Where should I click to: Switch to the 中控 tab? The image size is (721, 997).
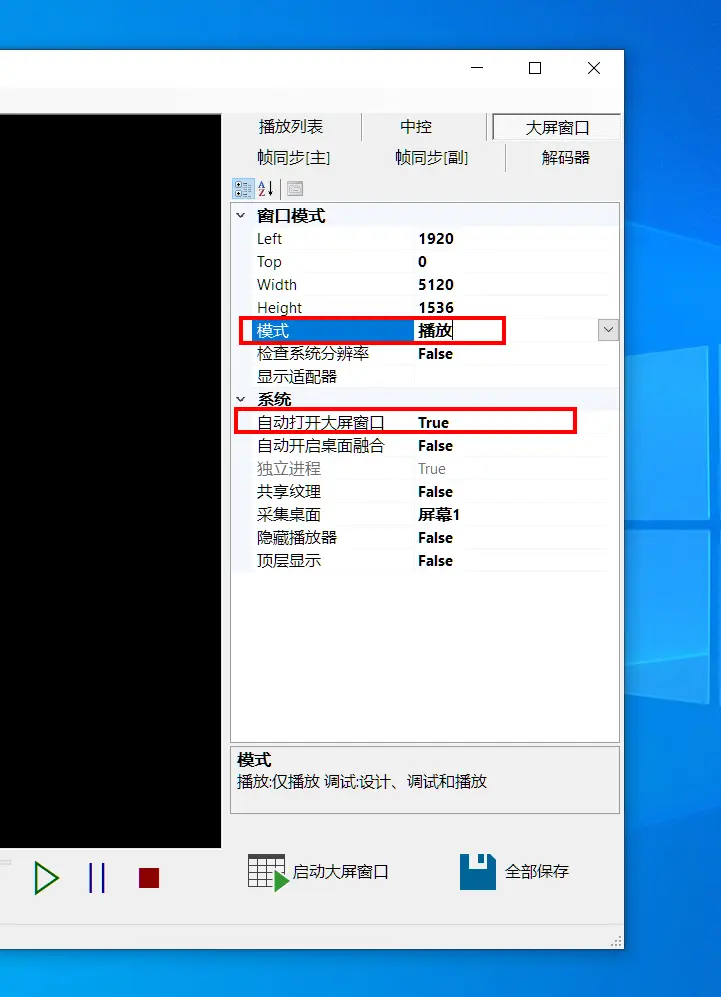(x=416, y=127)
